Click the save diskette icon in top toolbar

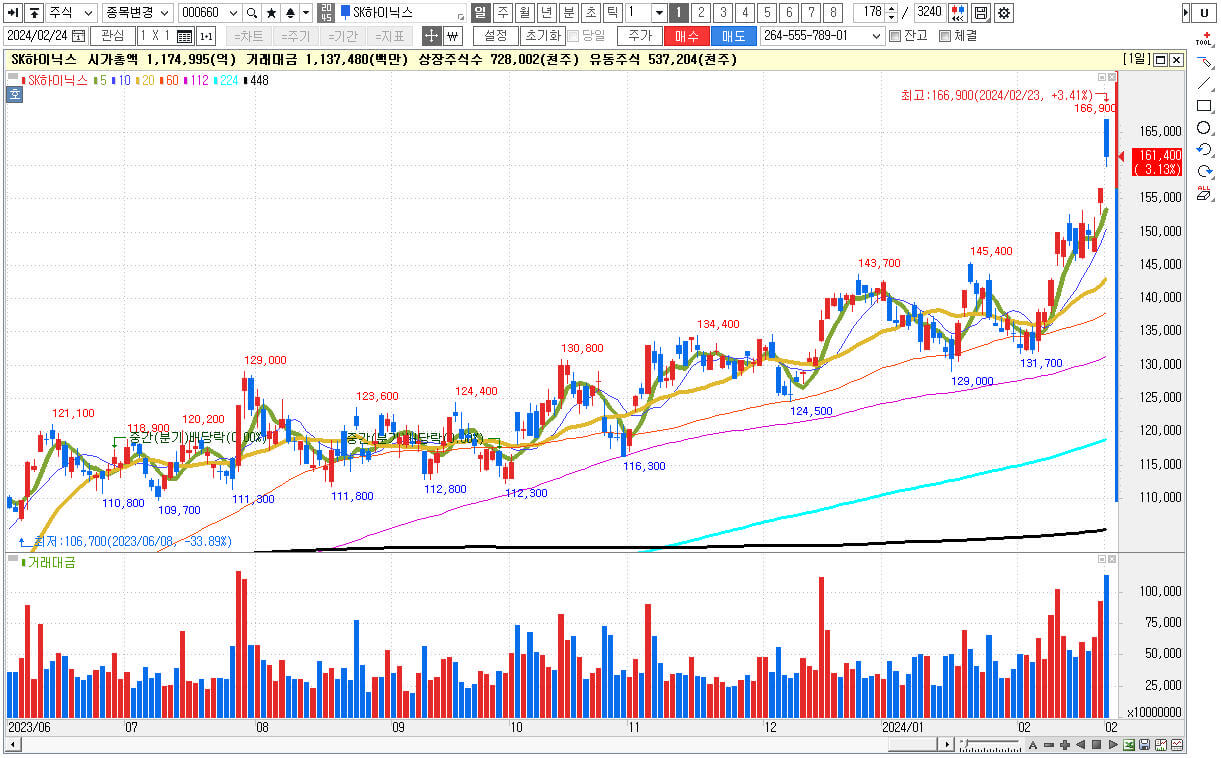(x=981, y=13)
